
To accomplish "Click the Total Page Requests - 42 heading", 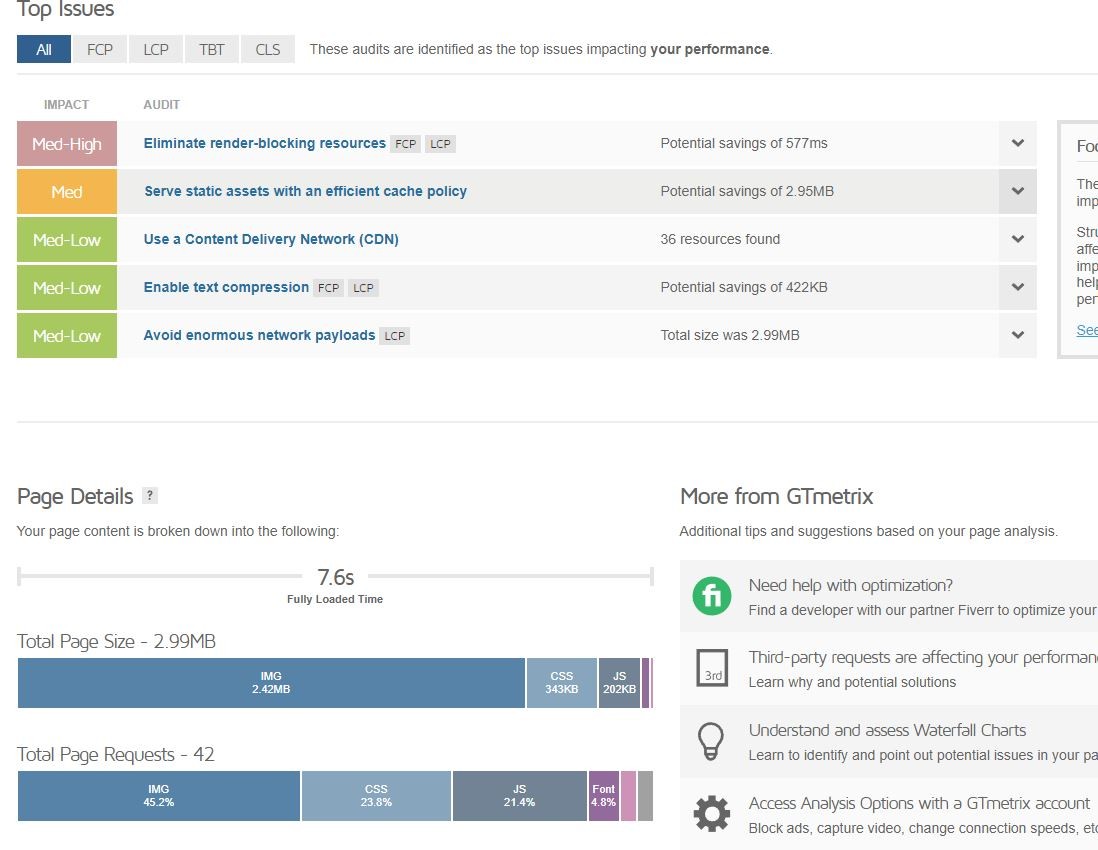I will [x=116, y=755].
